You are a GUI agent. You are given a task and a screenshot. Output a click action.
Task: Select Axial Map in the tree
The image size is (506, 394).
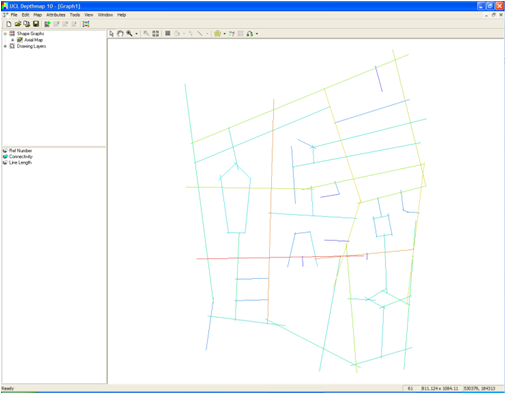[33, 40]
